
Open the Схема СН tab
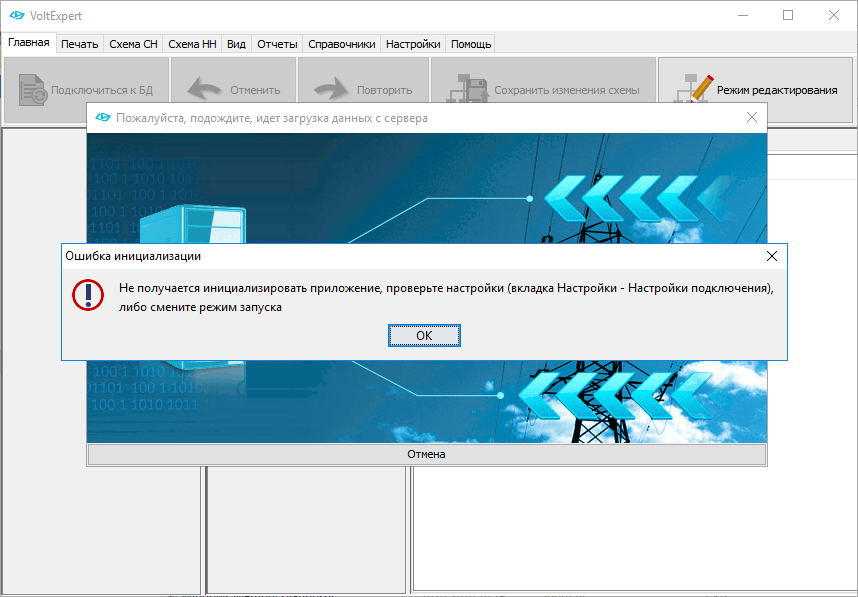pos(133,44)
